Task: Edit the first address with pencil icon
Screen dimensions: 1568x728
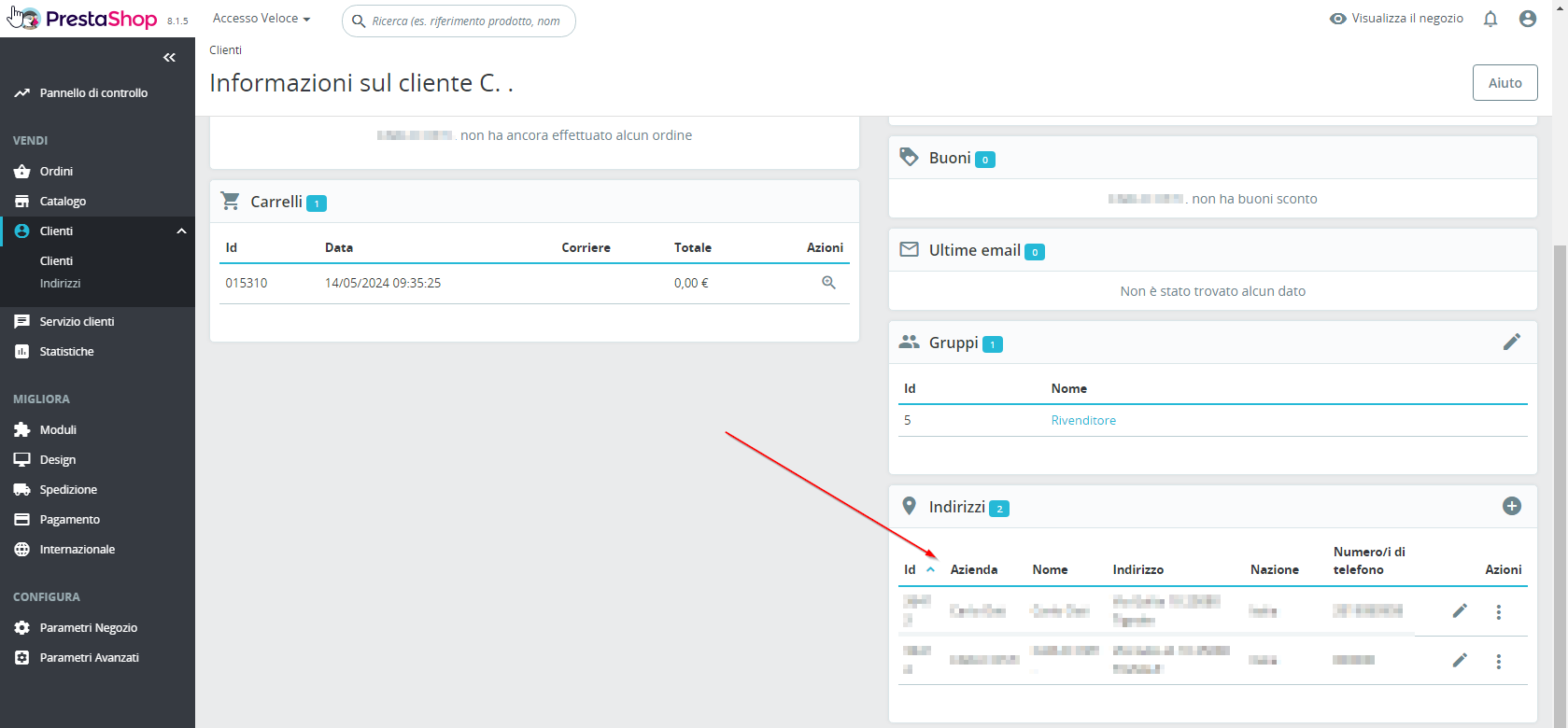Action: 1460,611
